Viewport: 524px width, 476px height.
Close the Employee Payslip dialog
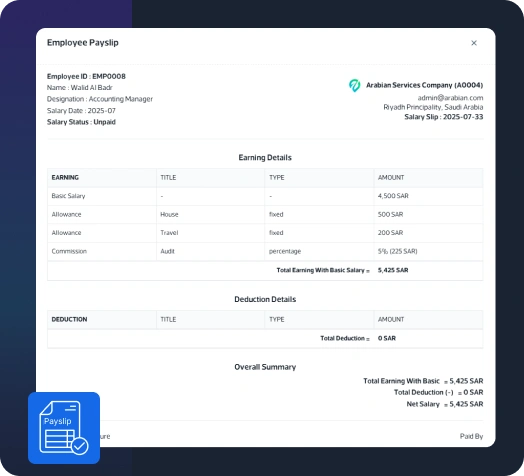pyautogui.click(x=474, y=43)
